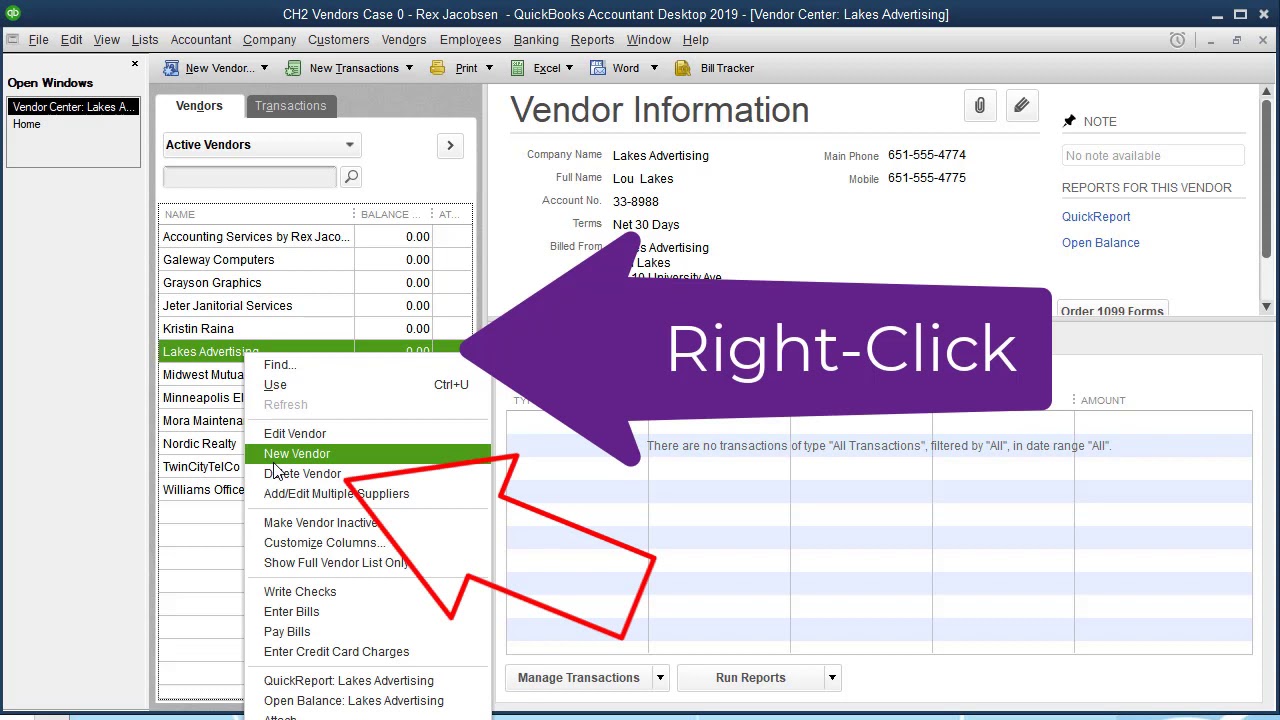Choose QuickReport: Lakes Advertising menu entry
Screen dimensions: 1280x720
click(x=368, y=681)
